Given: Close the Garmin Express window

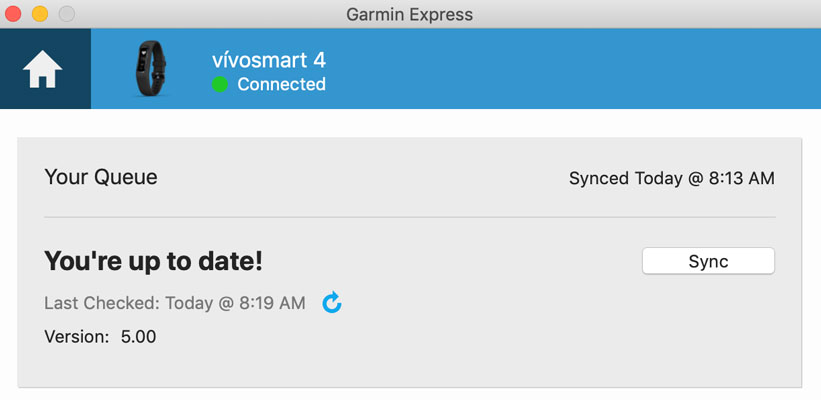Looking at the screenshot, I should click(14, 14).
